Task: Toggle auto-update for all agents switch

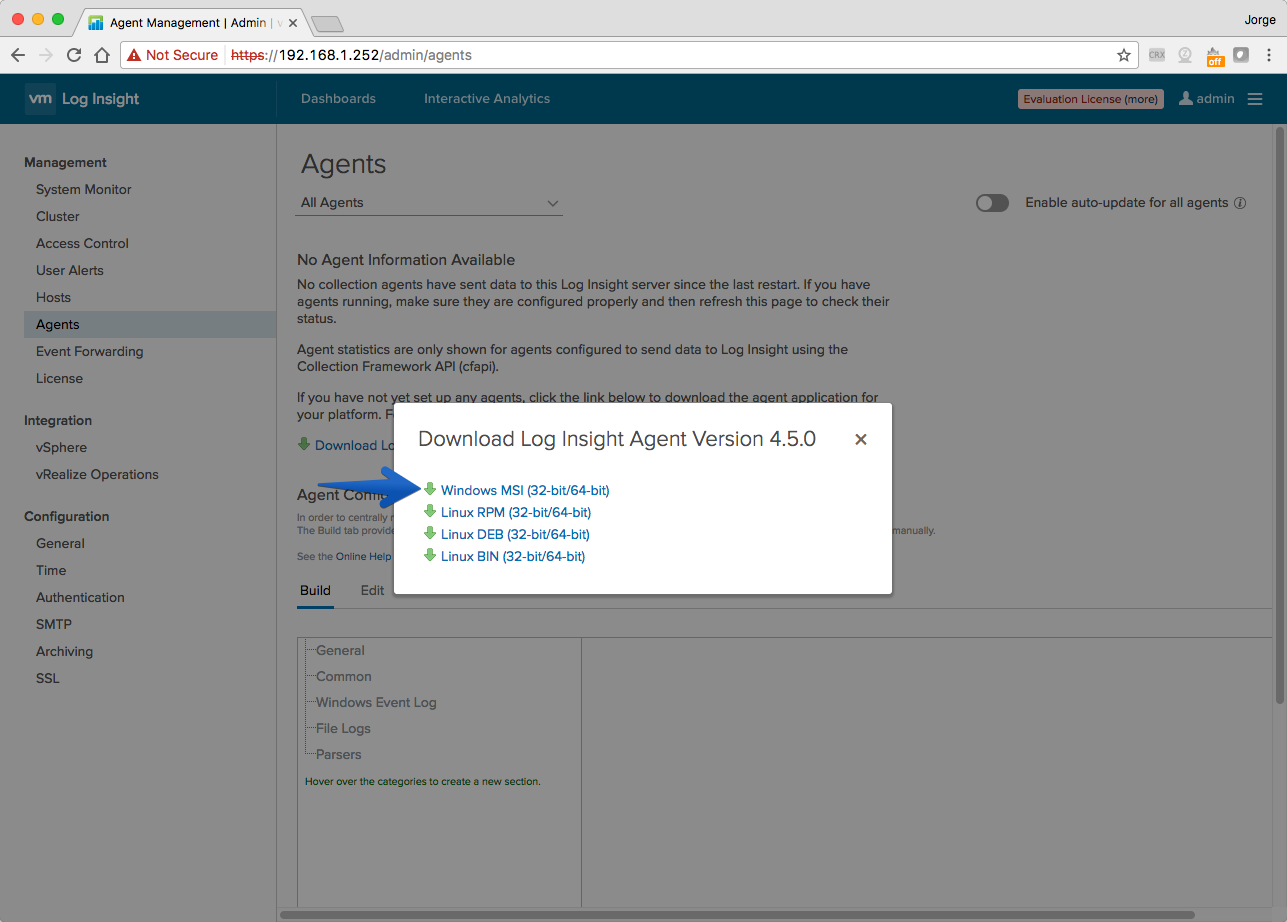Action: click(992, 203)
